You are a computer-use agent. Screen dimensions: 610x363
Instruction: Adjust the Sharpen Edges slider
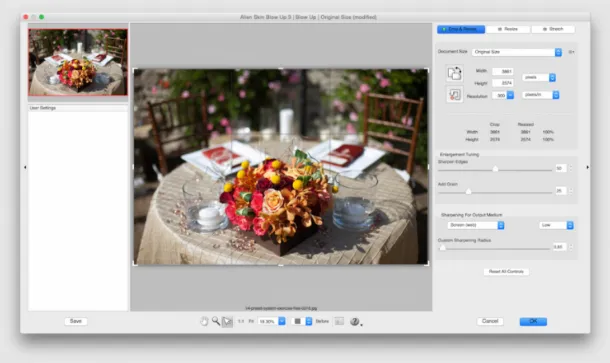pos(495,169)
